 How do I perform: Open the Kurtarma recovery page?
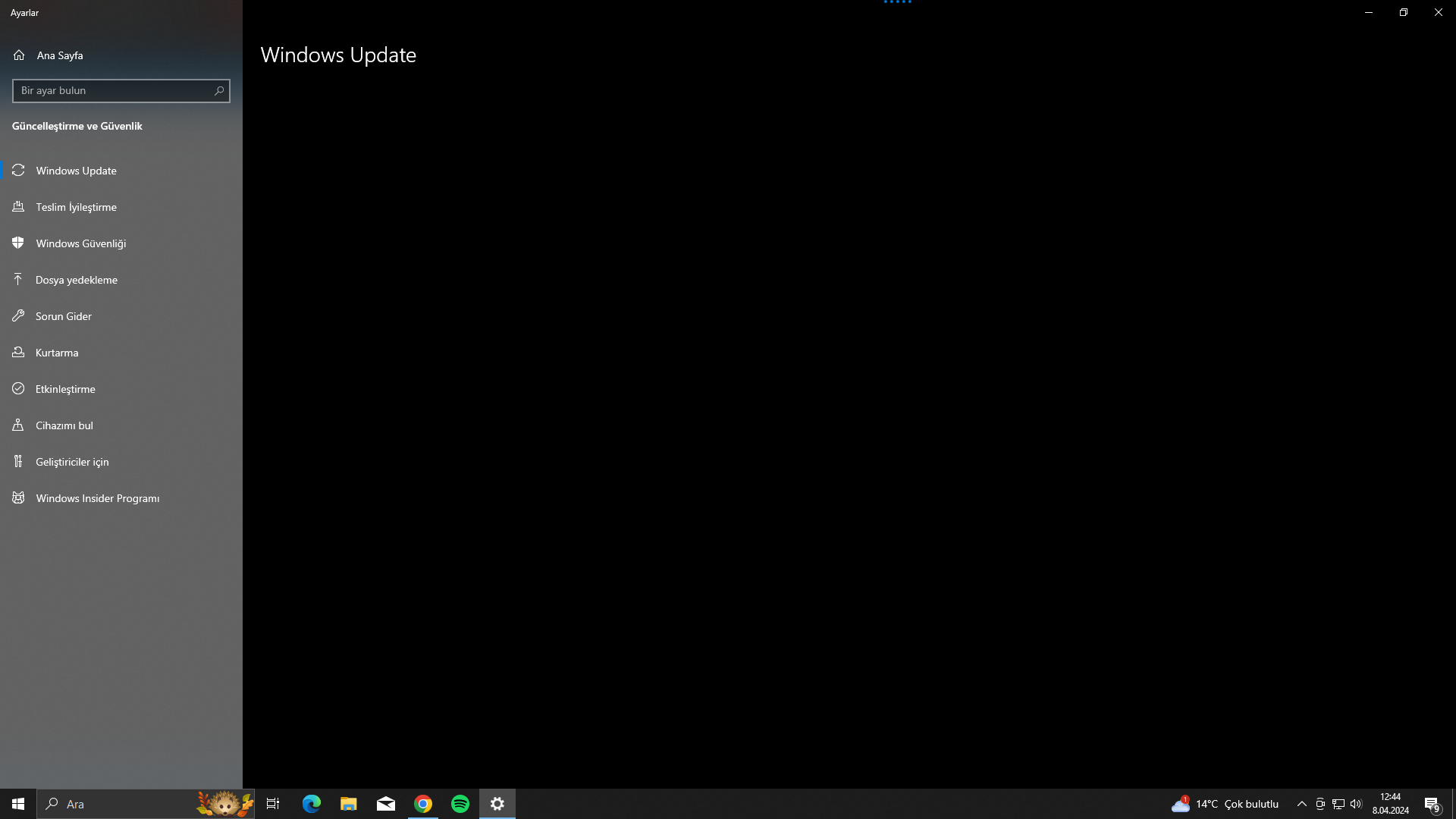click(x=57, y=353)
